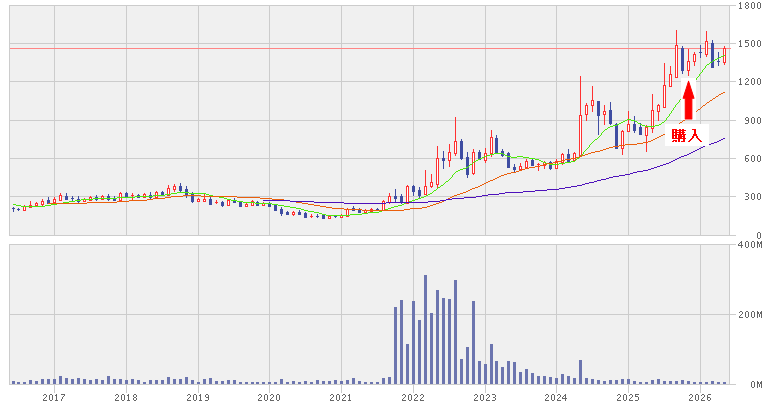Click the 2022 year label below volume chart
768x405 pixels.
coord(413,398)
